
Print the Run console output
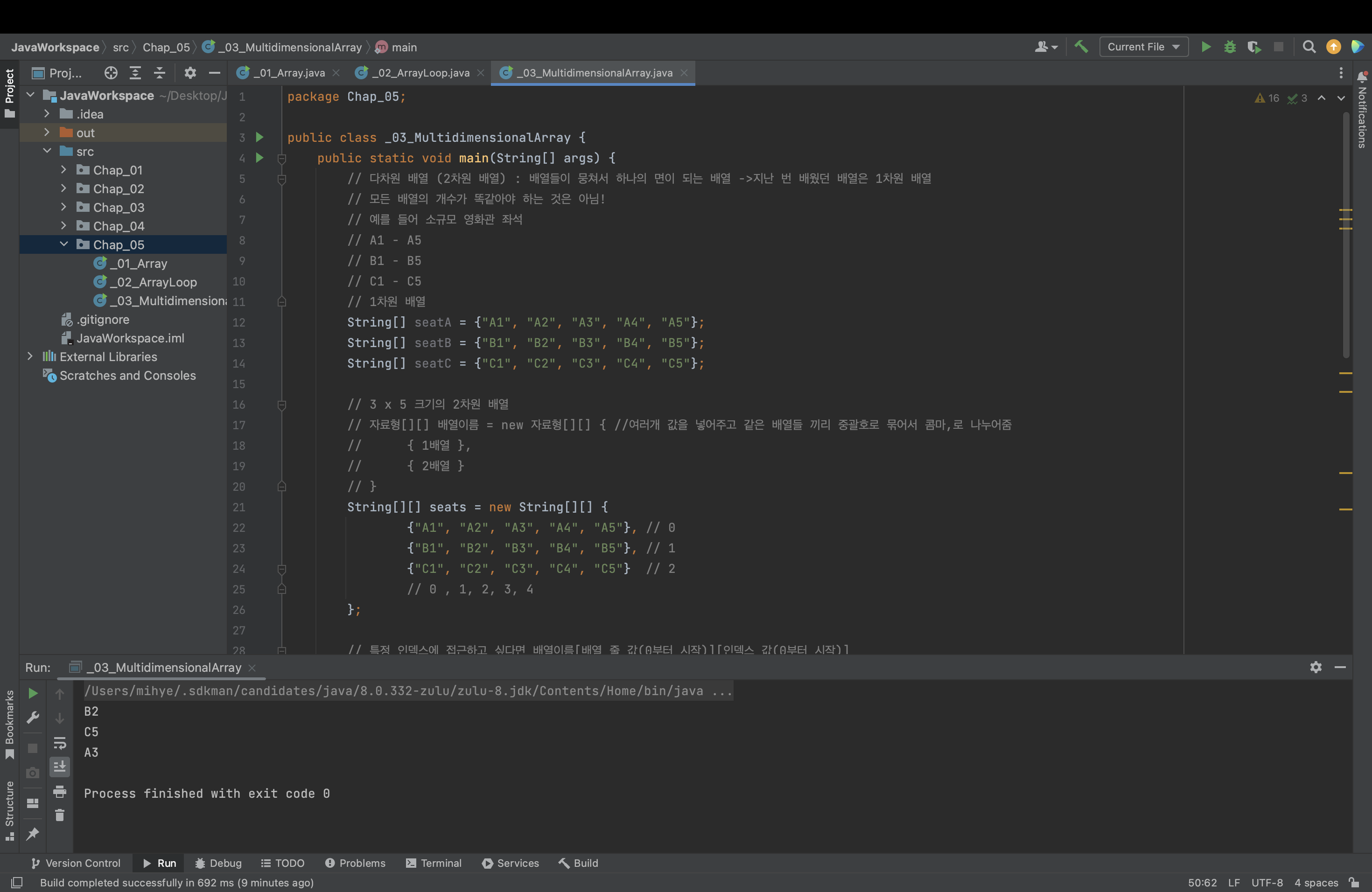coord(59,791)
